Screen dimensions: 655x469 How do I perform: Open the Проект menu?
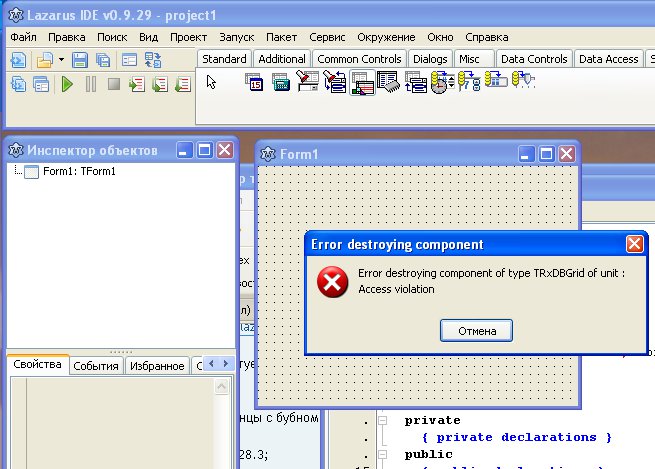[x=188, y=36]
